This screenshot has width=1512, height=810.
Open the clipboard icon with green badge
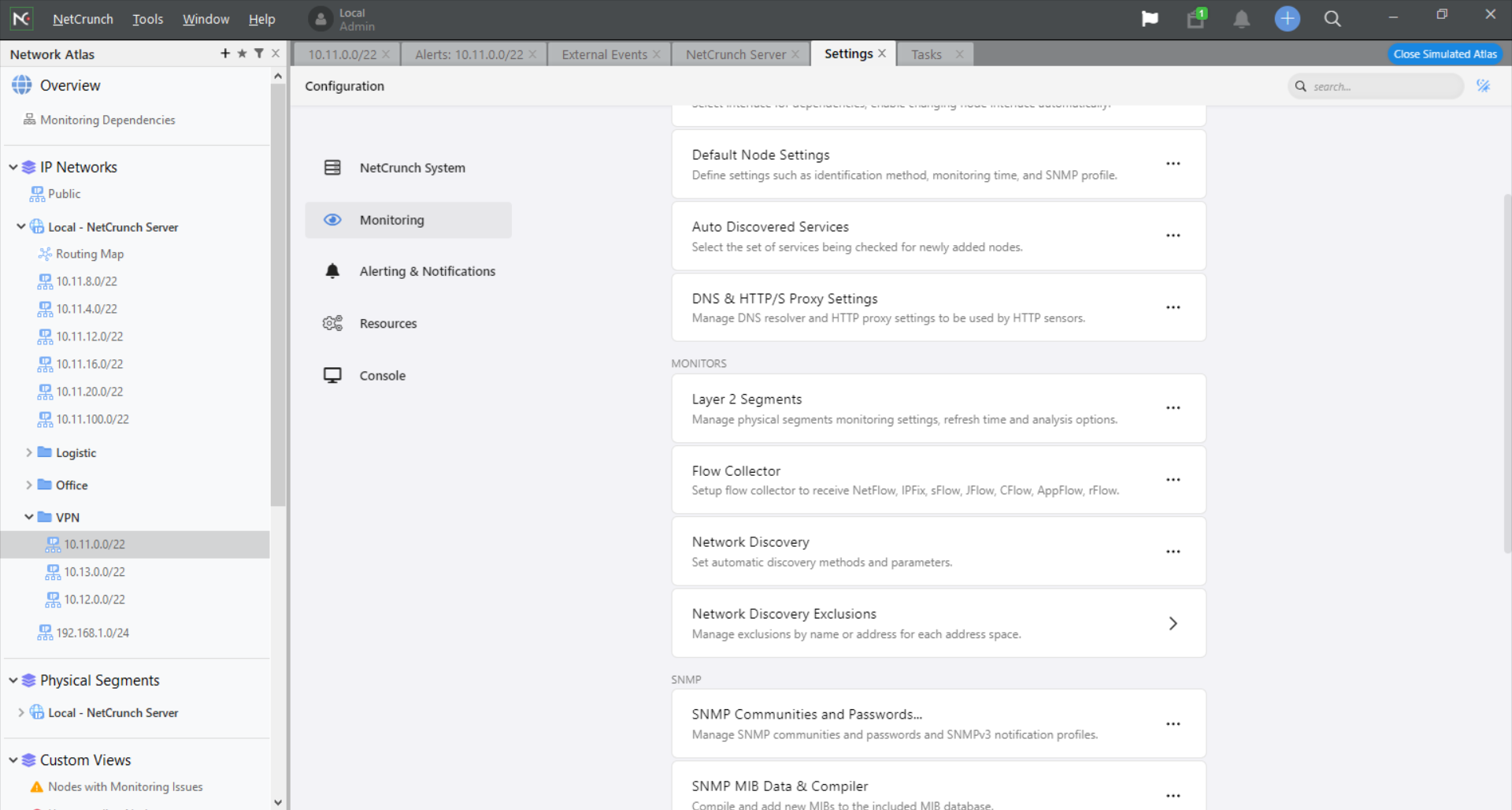point(1196,19)
